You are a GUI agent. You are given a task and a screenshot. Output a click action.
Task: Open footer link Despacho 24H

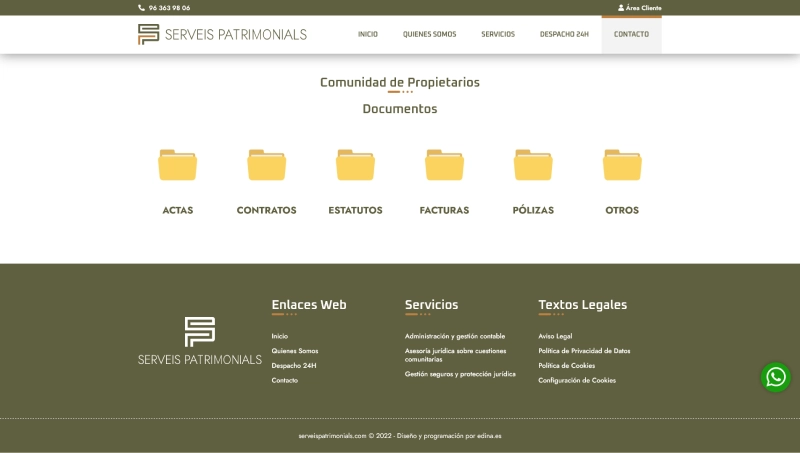click(294, 366)
